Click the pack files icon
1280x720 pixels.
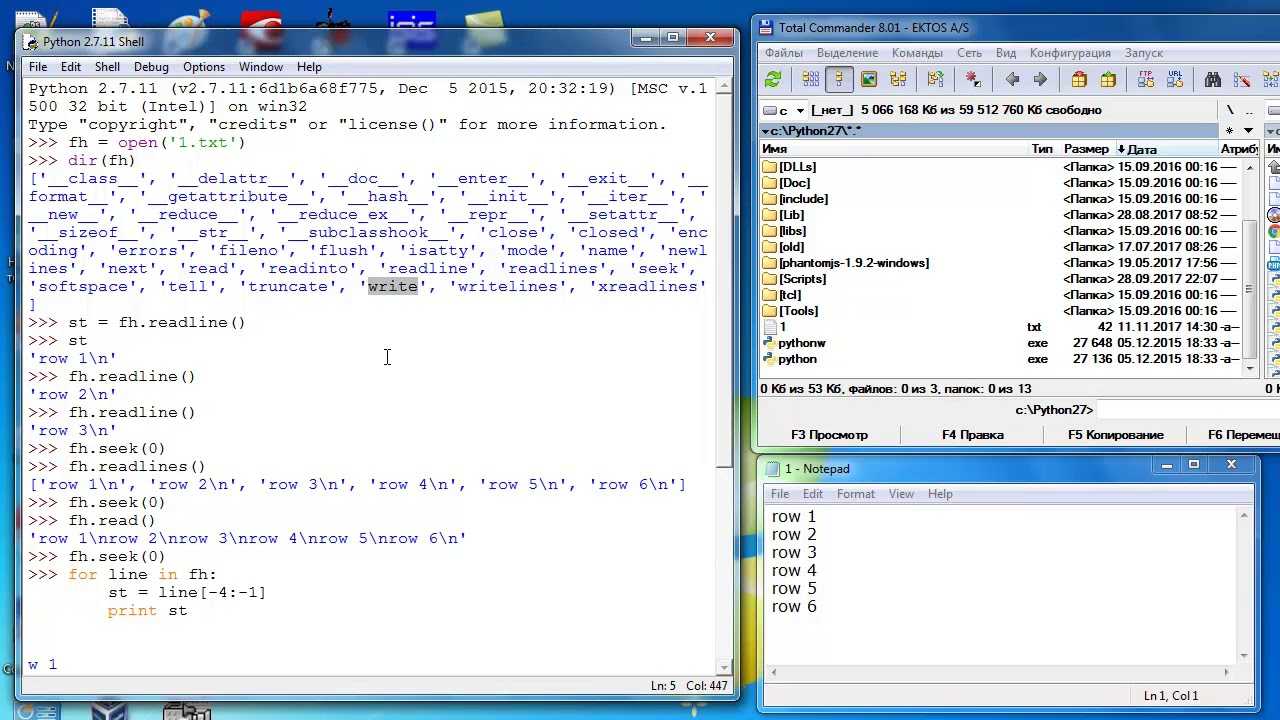tap(1079, 80)
